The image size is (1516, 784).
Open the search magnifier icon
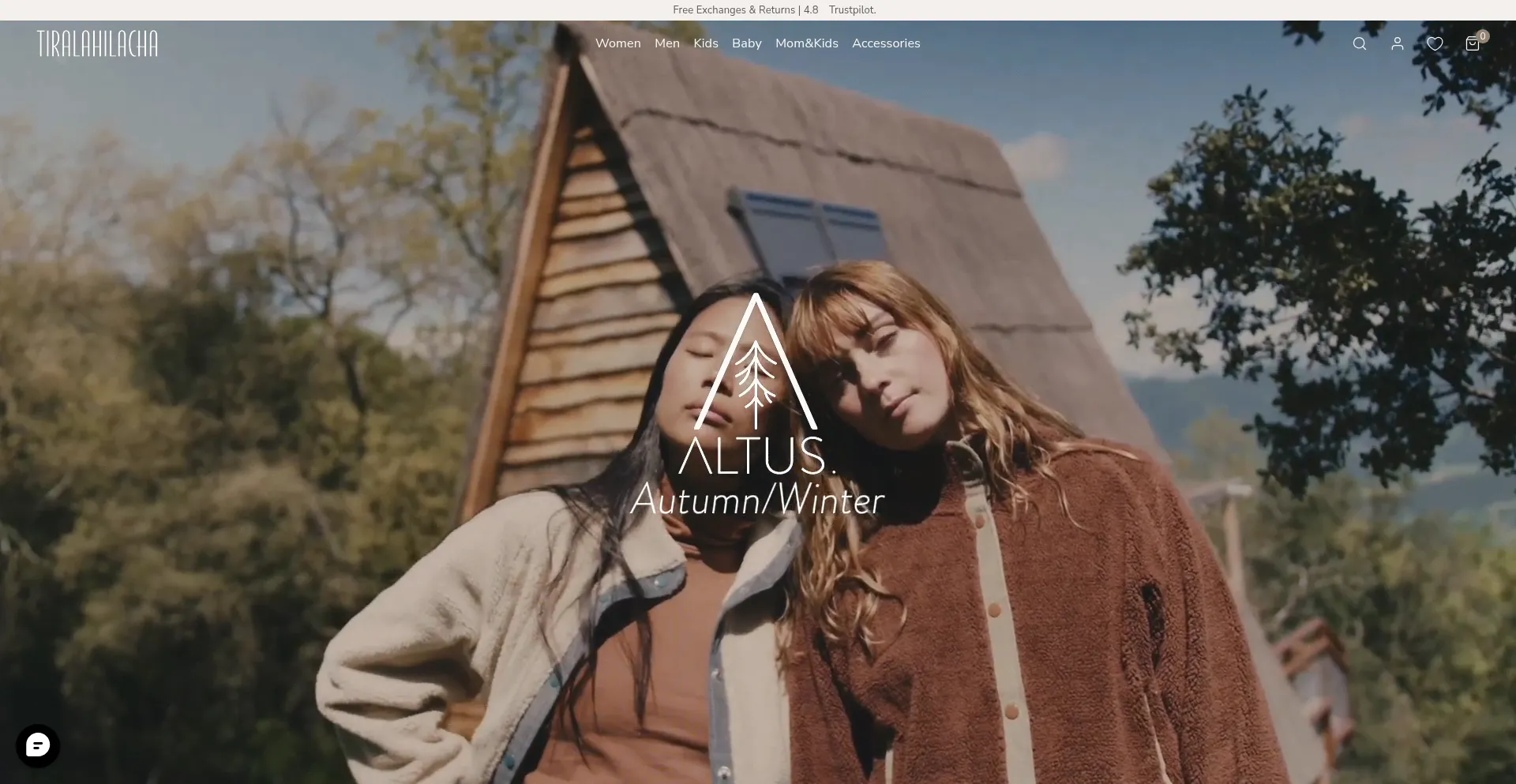(1359, 44)
